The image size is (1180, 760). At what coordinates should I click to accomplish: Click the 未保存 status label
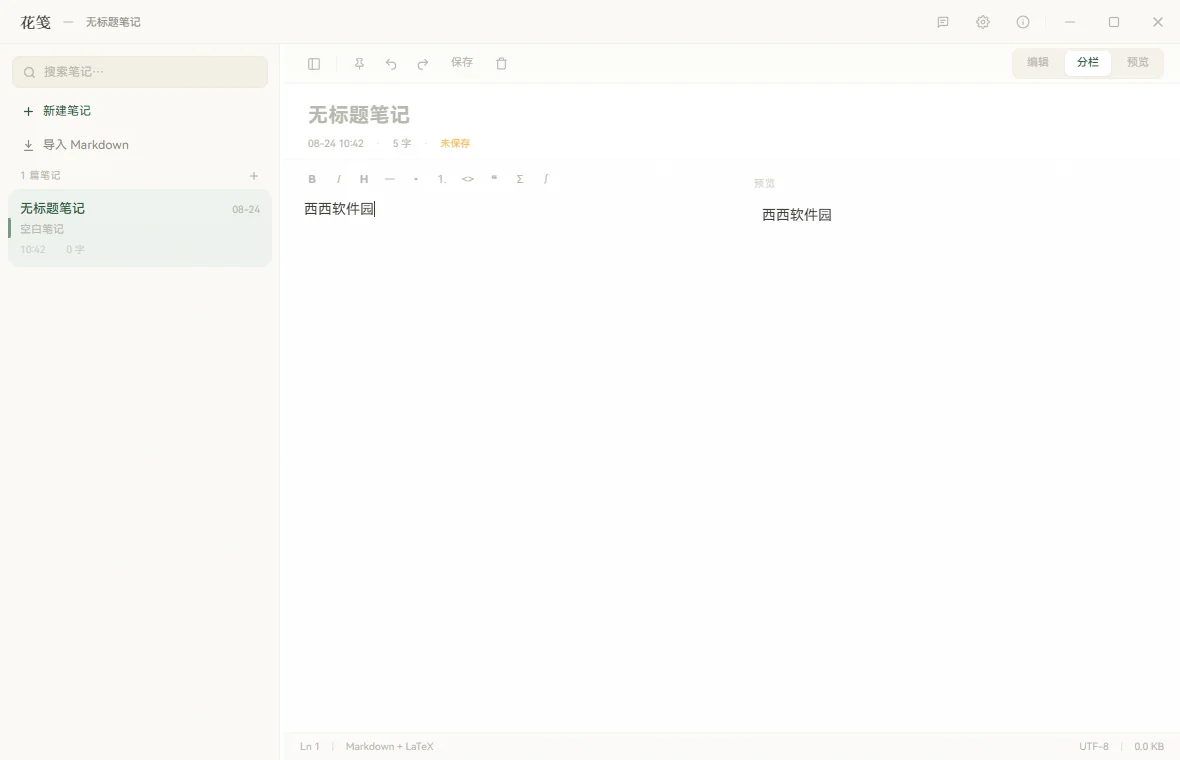(455, 144)
